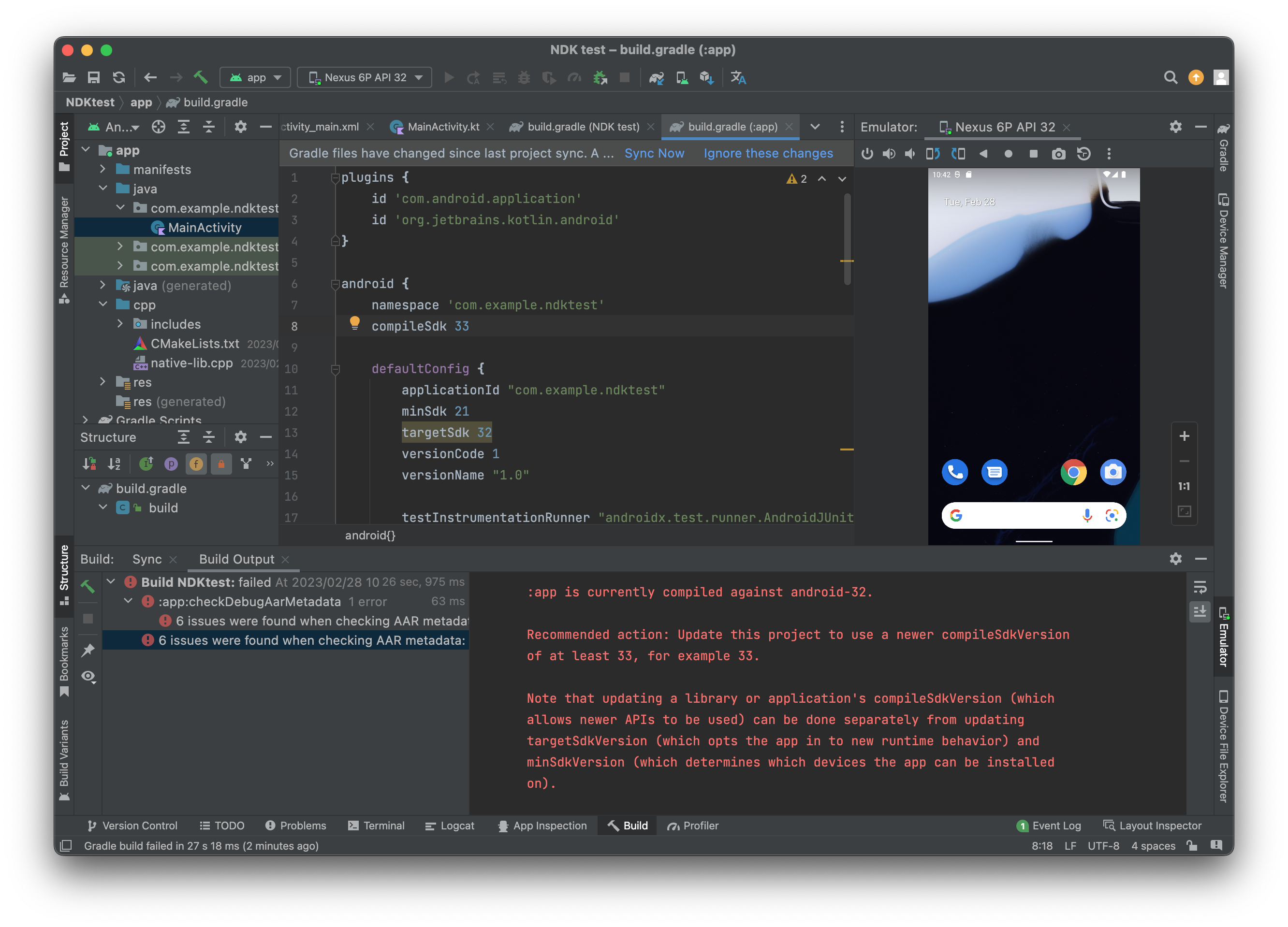Click the Make Project hammer icon
This screenshot has width=1288, height=927.
coord(200,77)
